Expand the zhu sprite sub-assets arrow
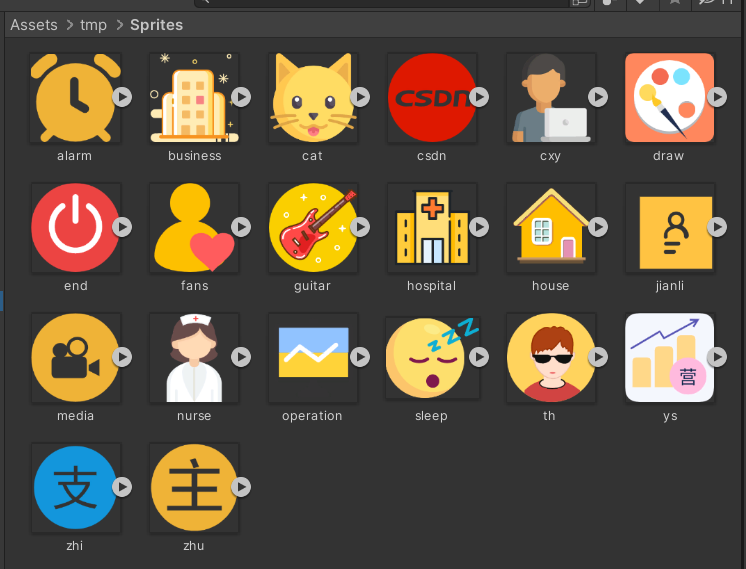 (x=241, y=487)
